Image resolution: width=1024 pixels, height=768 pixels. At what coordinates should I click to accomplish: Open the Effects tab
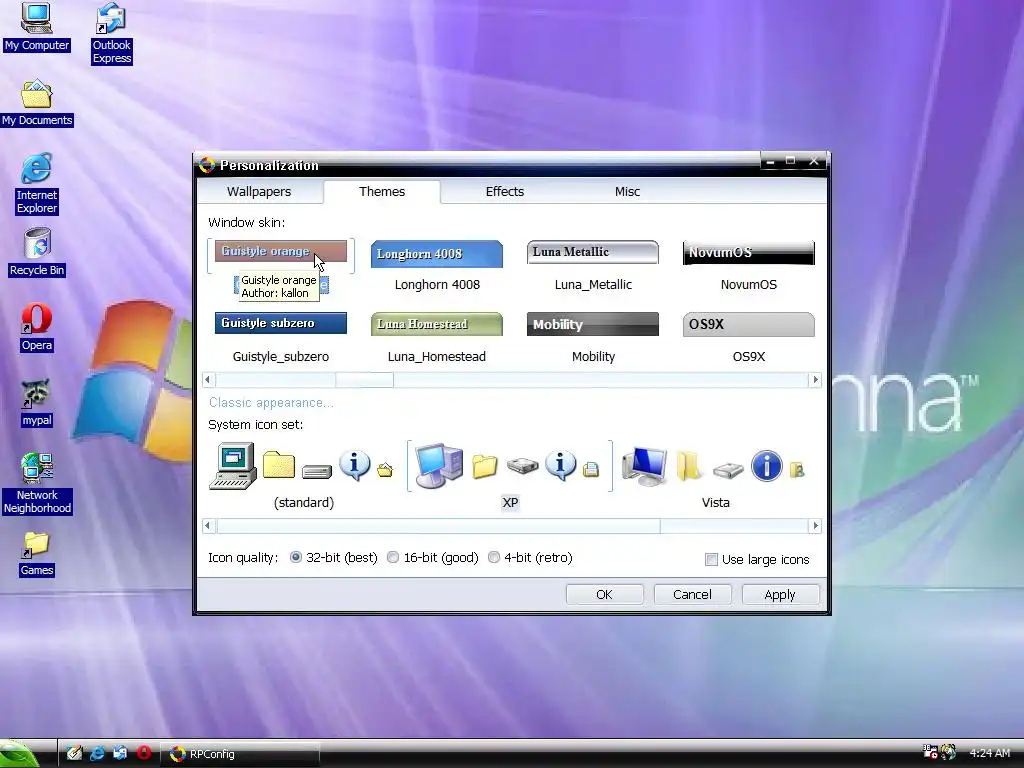[x=504, y=191]
